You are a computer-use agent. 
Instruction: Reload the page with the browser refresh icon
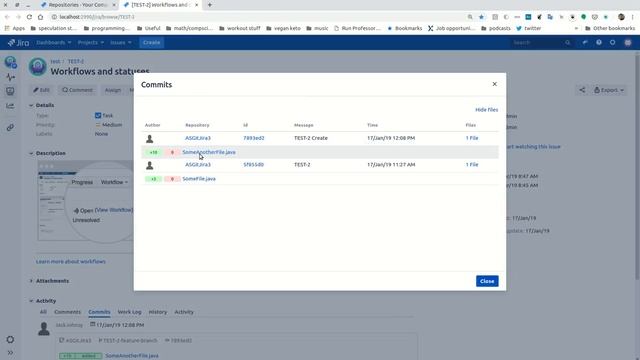(x=29, y=17)
